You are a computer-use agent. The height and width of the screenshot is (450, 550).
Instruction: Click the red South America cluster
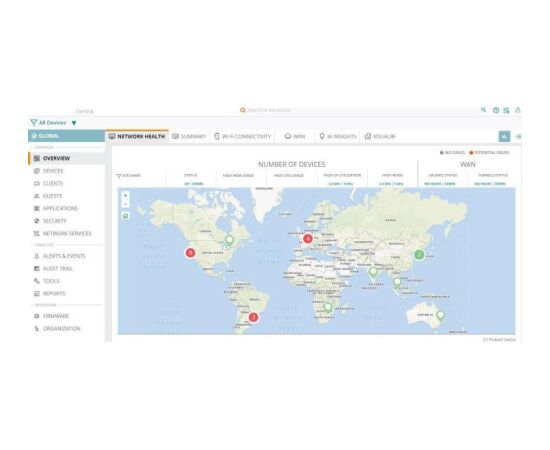point(253,317)
